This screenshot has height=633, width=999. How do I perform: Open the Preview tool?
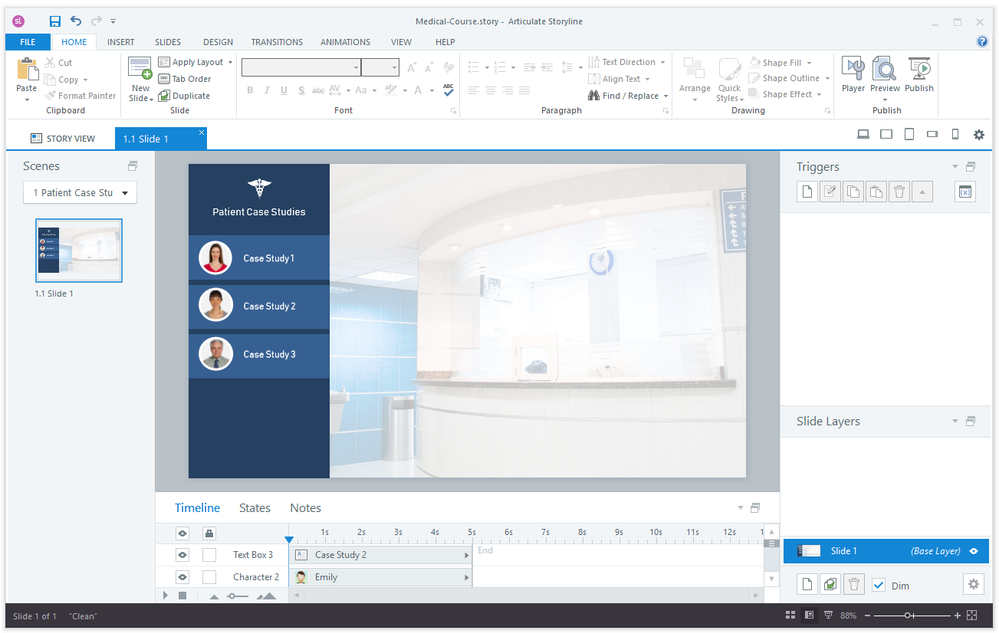pos(884,74)
